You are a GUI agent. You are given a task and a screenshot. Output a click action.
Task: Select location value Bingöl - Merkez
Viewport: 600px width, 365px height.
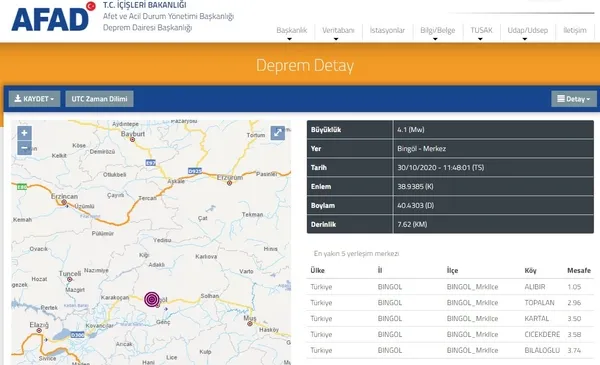click(x=421, y=148)
